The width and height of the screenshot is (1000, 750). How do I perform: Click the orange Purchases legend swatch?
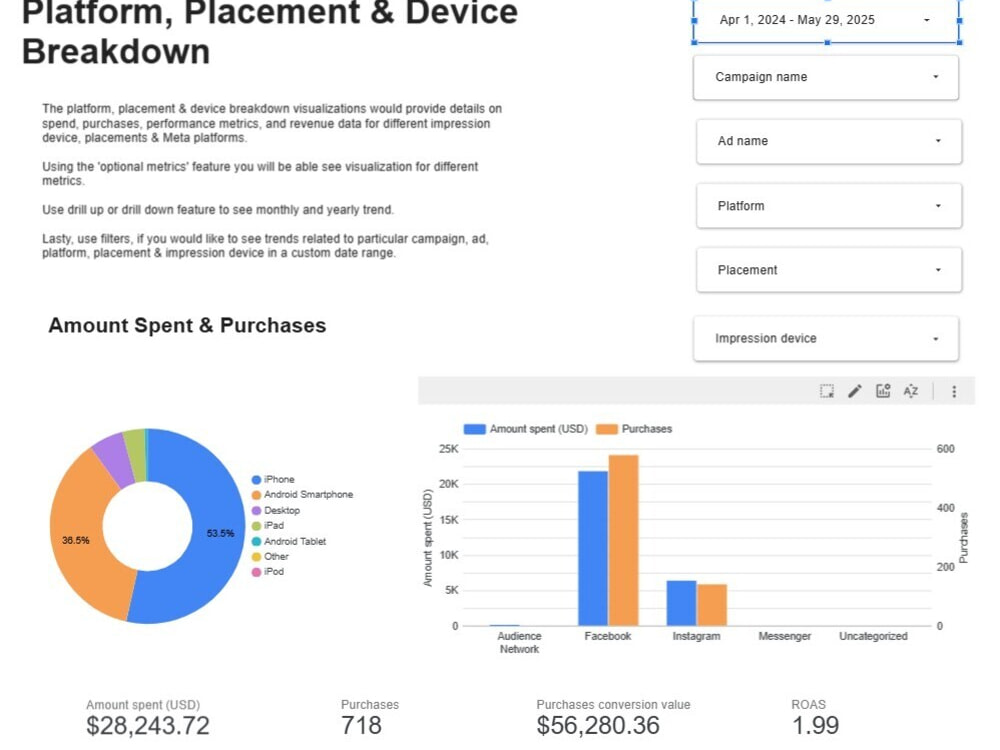pyautogui.click(x=607, y=429)
